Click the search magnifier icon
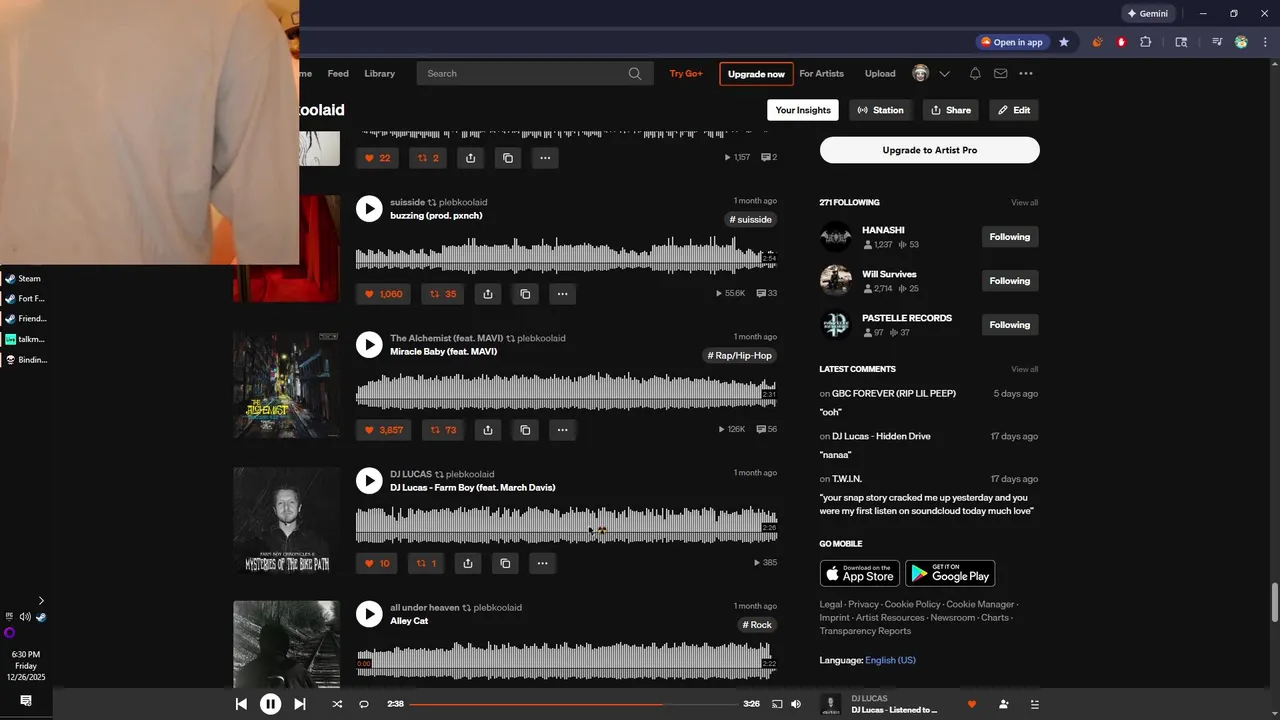This screenshot has height=720, width=1280. (x=635, y=73)
